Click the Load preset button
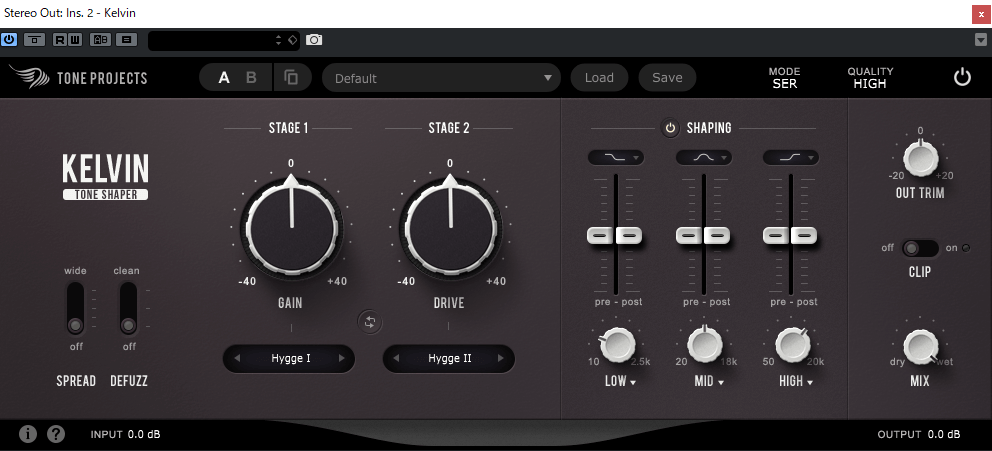992x451 pixels. pyautogui.click(x=599, y=78)
